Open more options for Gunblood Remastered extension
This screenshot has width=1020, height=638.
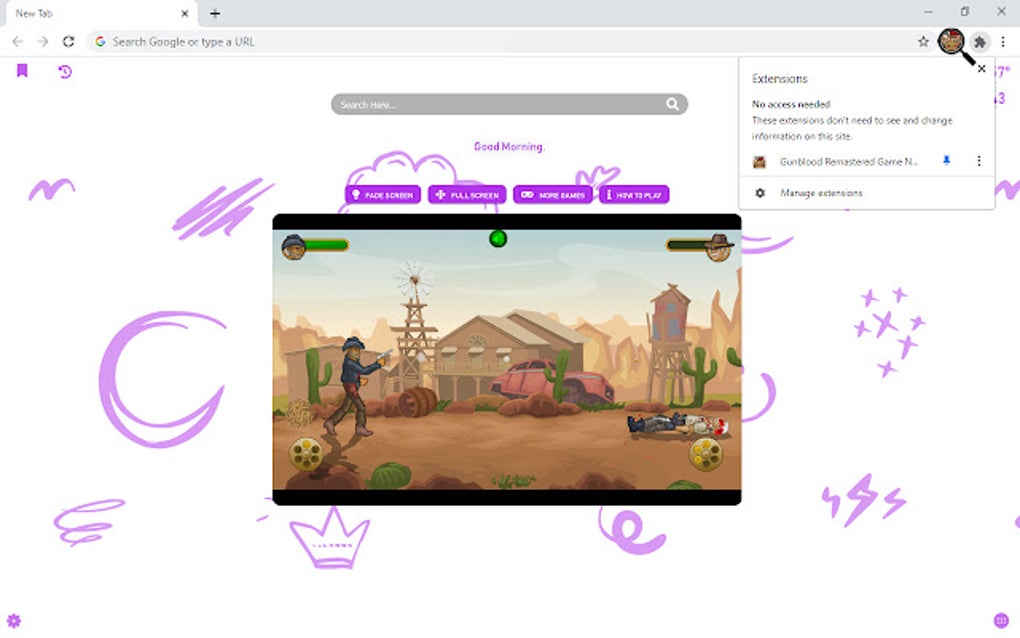coord(979,161)
